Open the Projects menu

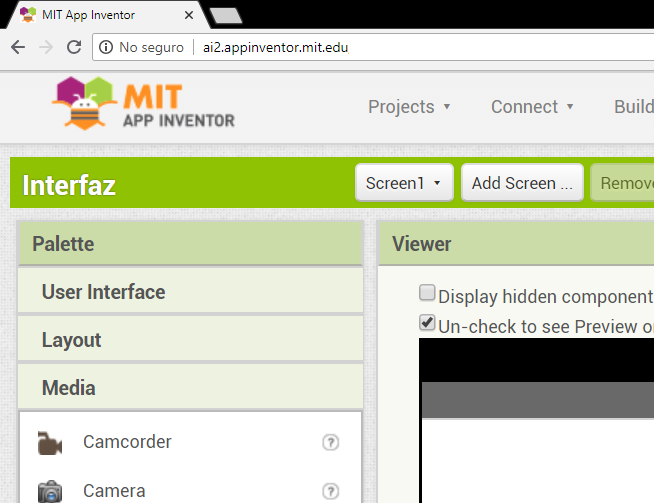click(409, 107)
